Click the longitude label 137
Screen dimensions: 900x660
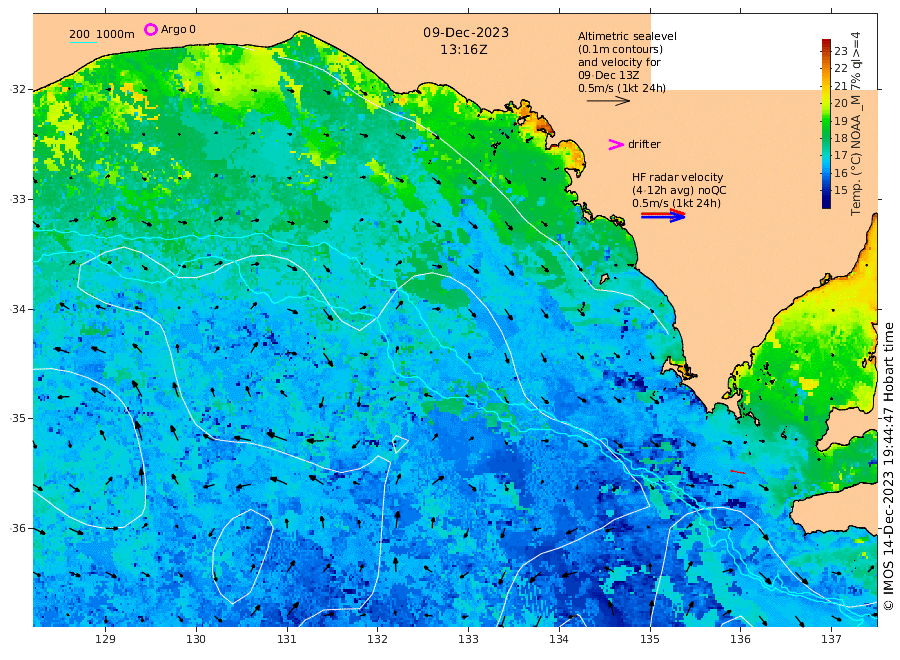pyautogui.click(x=831, y=639)
